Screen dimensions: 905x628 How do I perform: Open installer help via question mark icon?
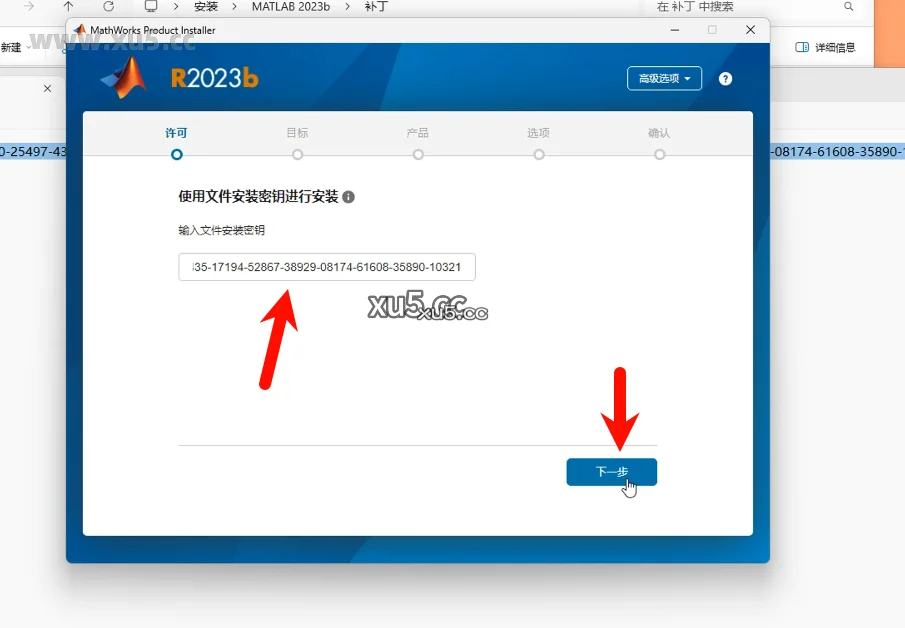pos(725,78)
